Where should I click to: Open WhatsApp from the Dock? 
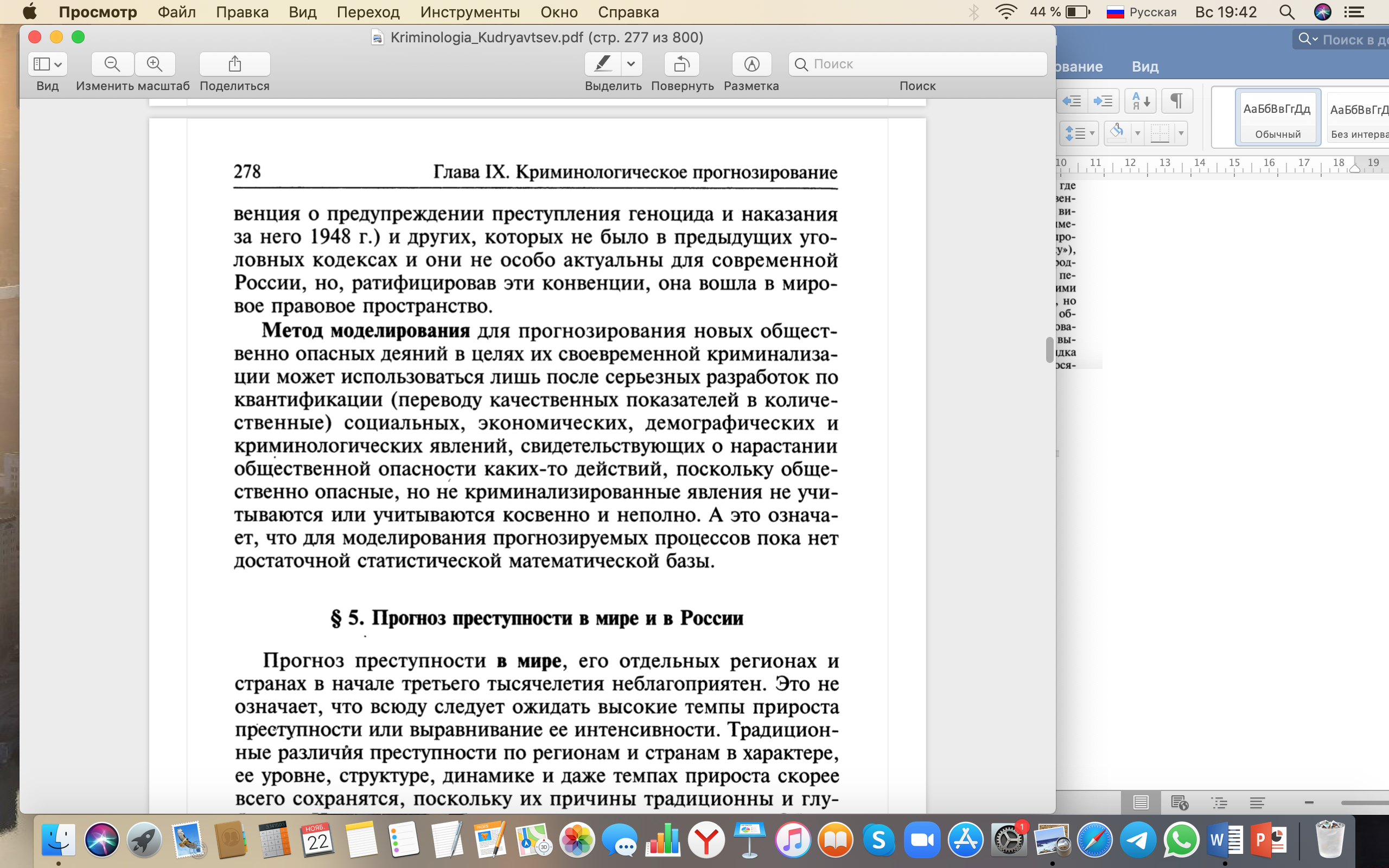tap(1181, 840)
